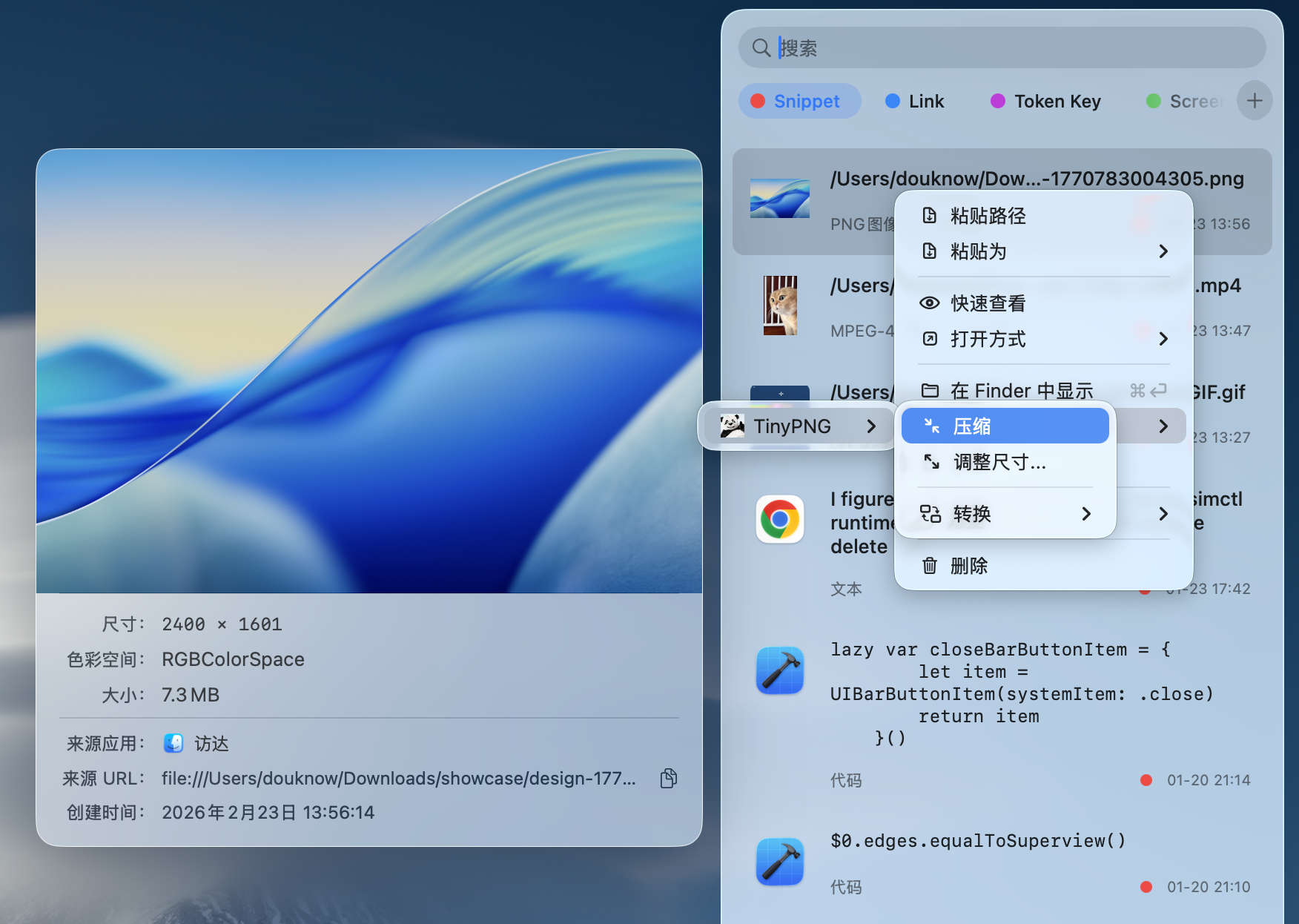Choose 在 Finder 中显示 menu item
Viewport: 1299px width, 924px height.
pos(1022,390)
